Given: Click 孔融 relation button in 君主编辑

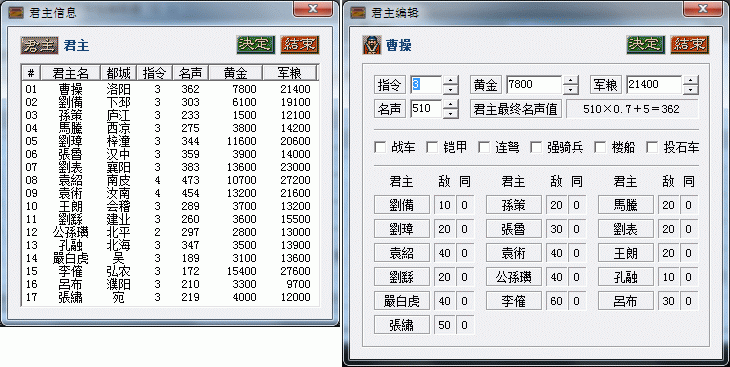Looking at the screenshot, I should point(626,278).
